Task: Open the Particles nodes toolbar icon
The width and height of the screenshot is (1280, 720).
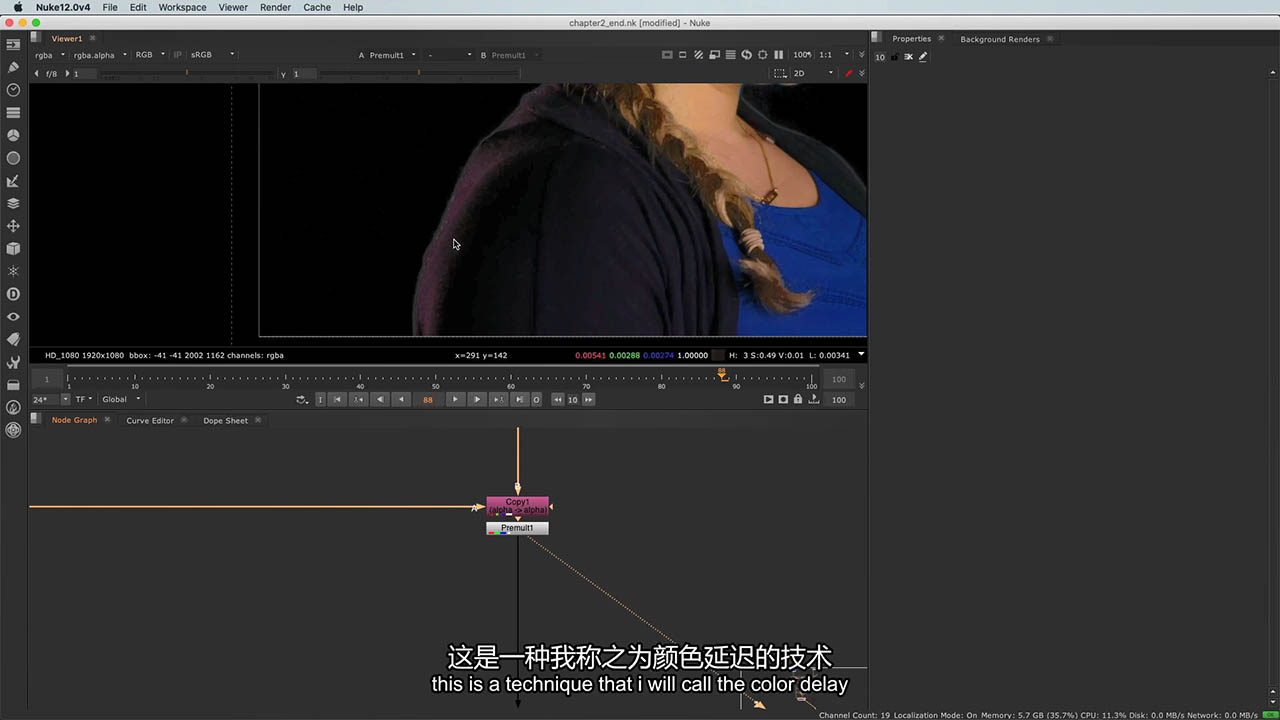Action: 13,271
